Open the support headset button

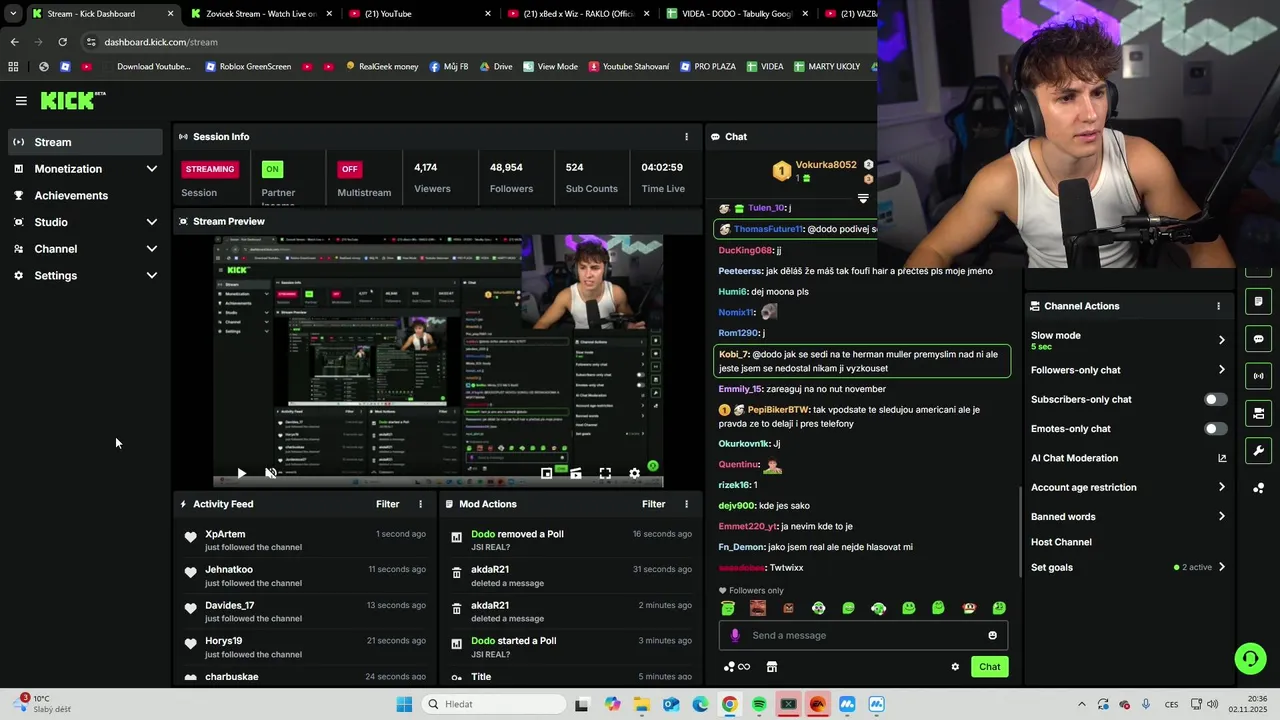[x=1250, y=658]
